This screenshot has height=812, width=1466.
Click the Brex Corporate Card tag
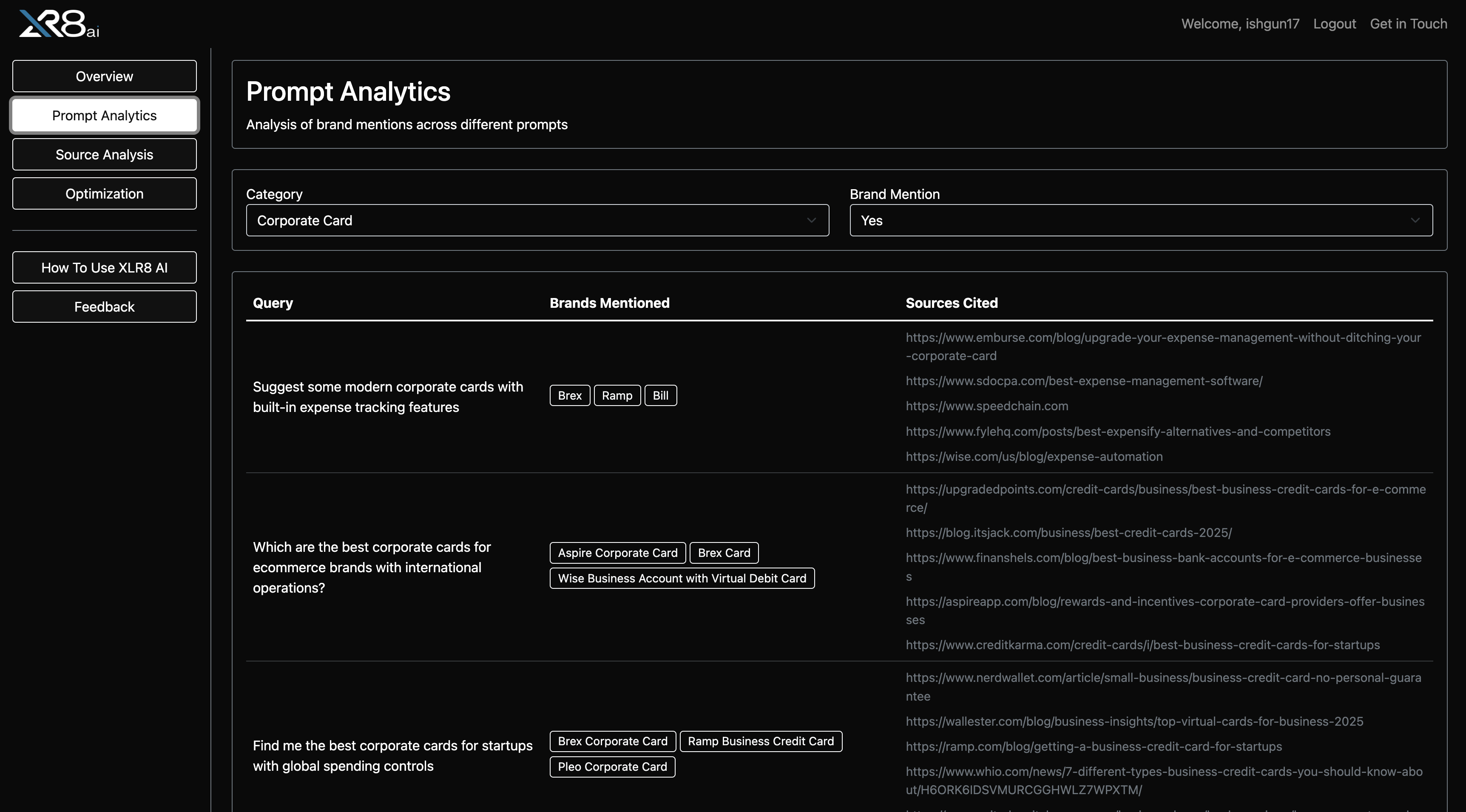coord(612,741)
